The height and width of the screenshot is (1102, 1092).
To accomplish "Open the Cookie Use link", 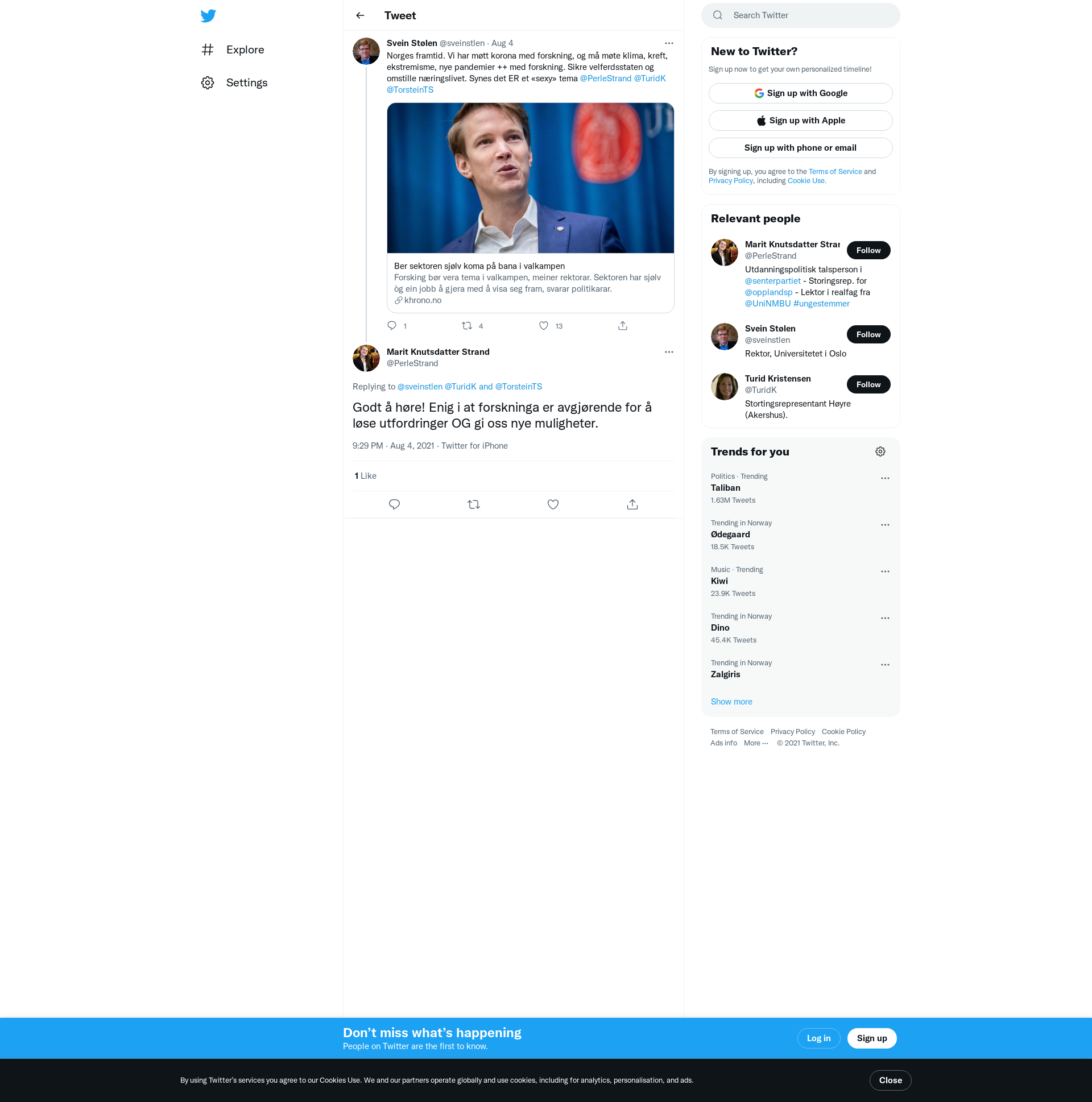I will 806,181.
